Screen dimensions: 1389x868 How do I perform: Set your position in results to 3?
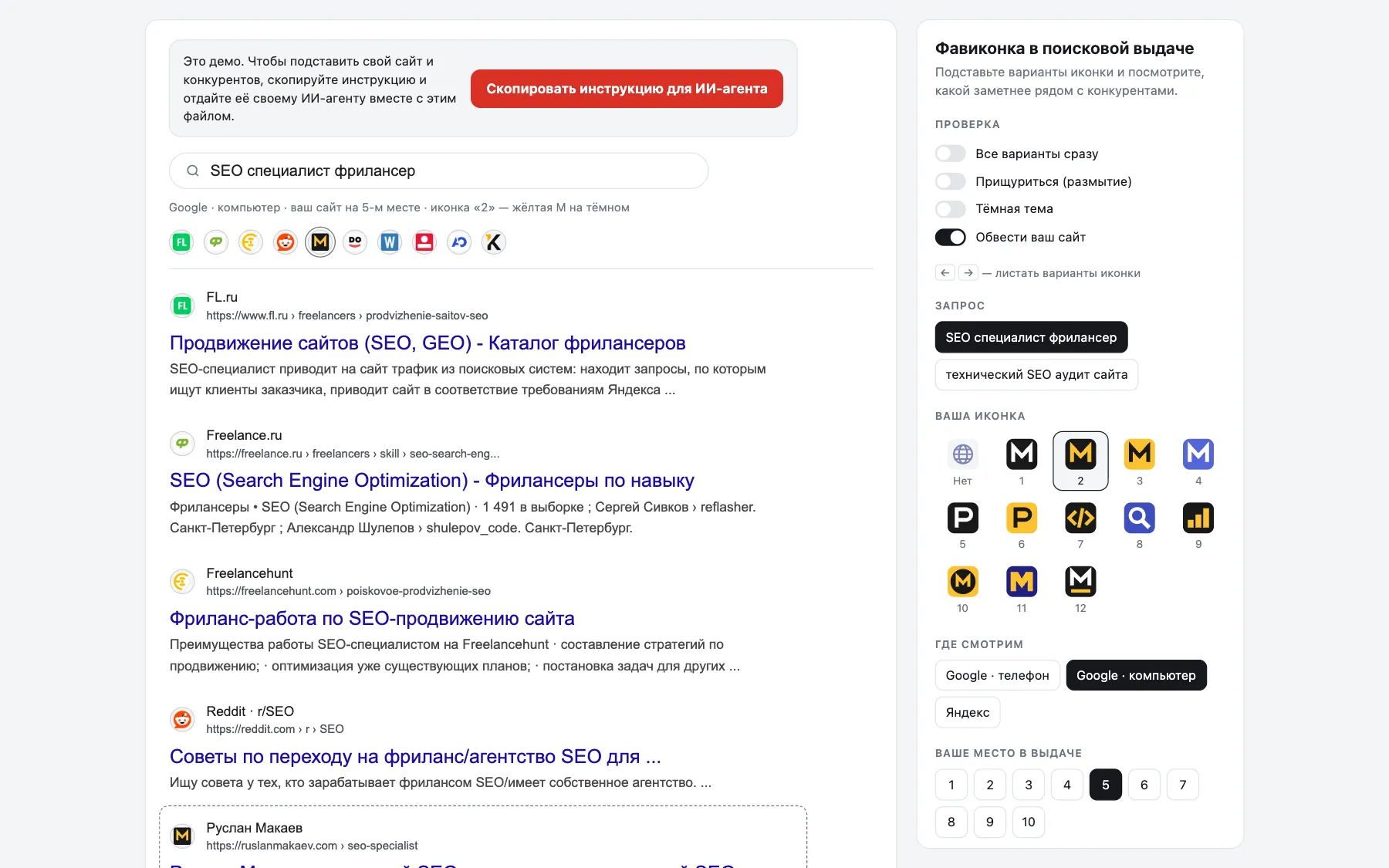1029,785
